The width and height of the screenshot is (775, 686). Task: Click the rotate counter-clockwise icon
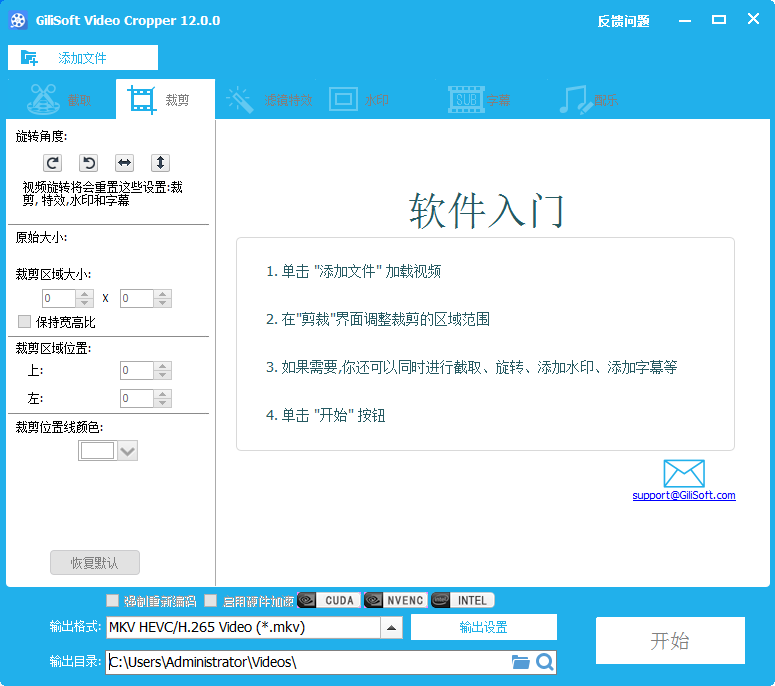(x=88, y=163)
